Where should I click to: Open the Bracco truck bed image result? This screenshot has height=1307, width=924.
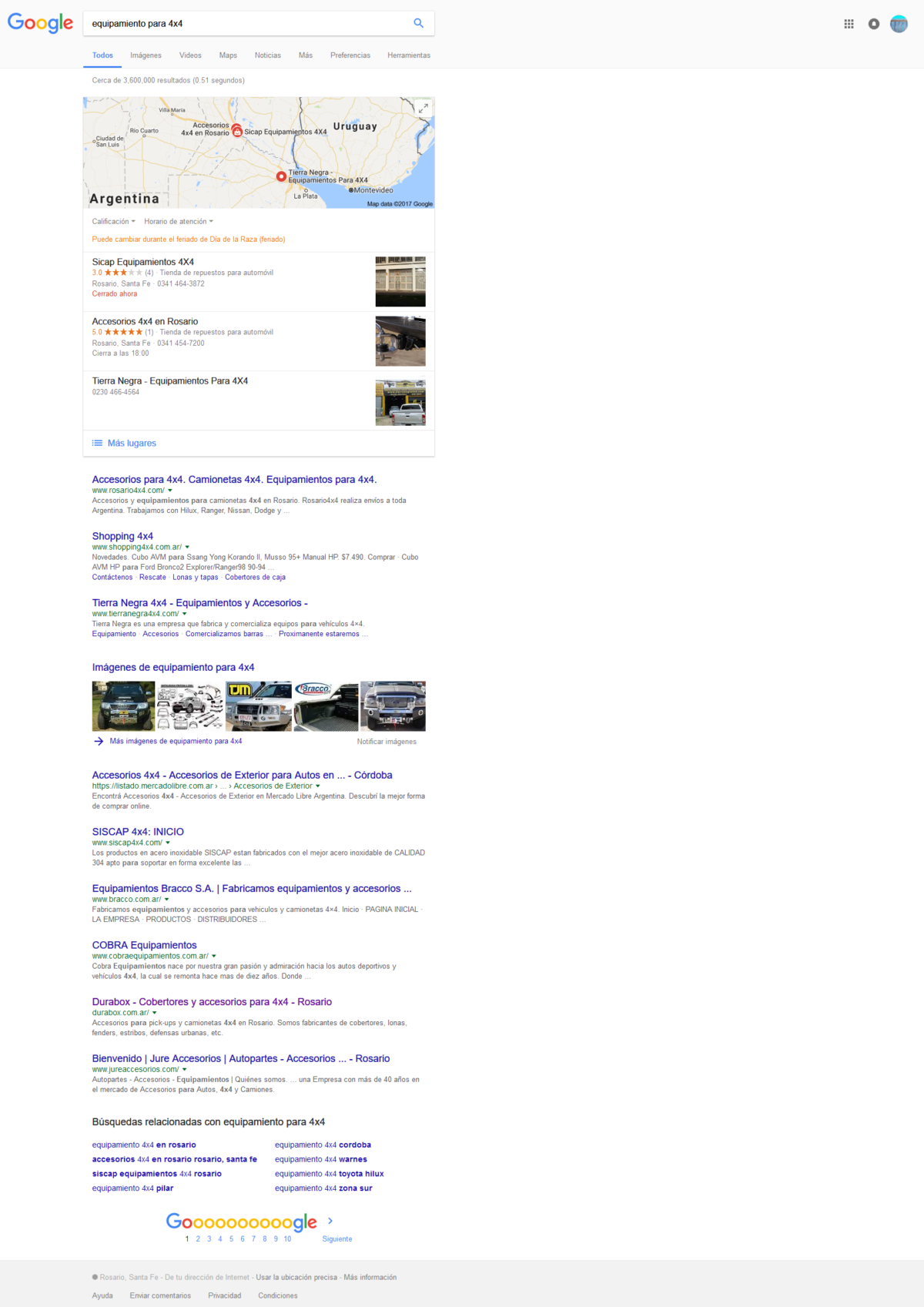click(x=326, y=706)
